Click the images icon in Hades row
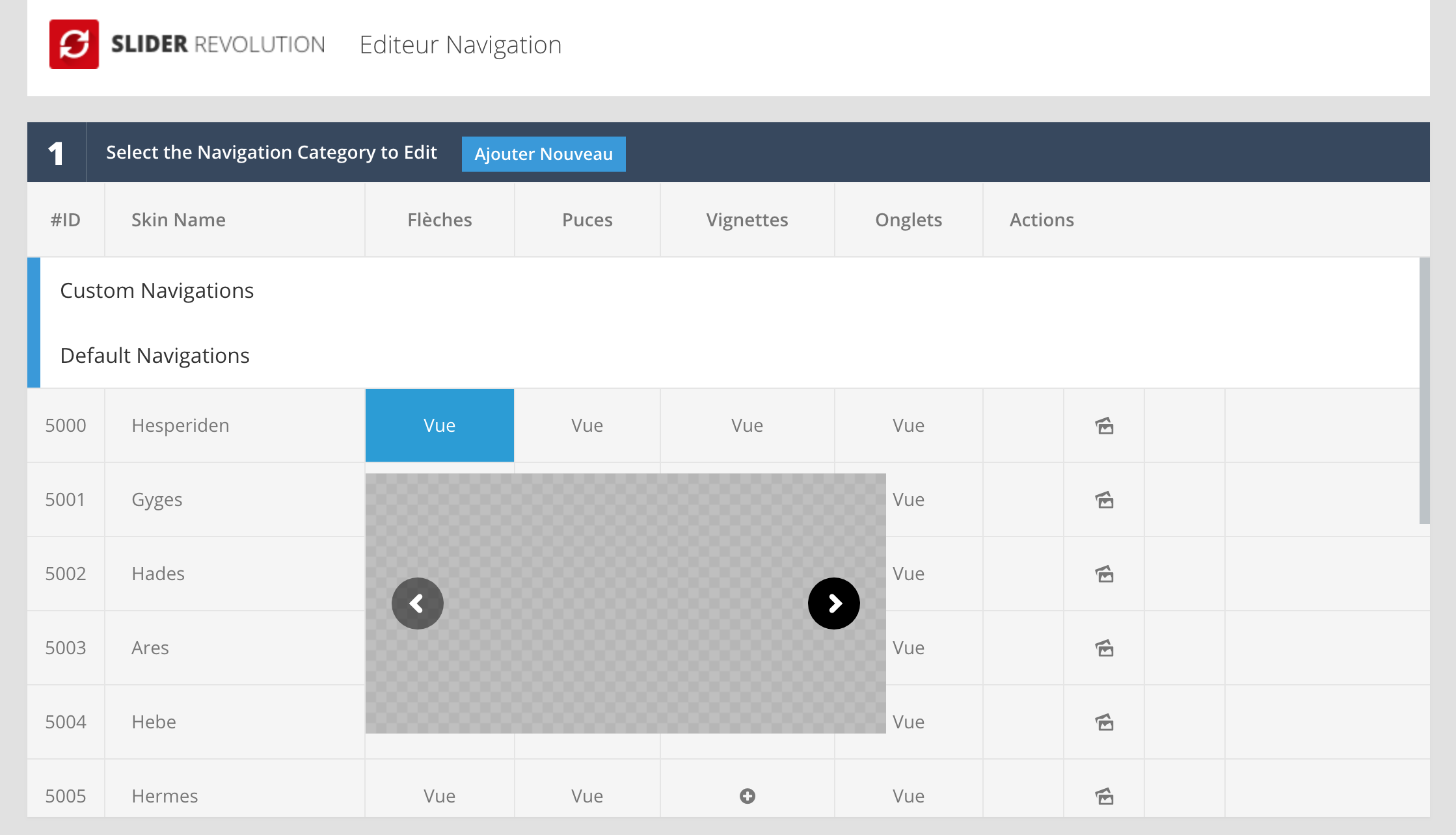This screenshot has height=835, width=1456. pyautogui.click(x=1104, y=574)
